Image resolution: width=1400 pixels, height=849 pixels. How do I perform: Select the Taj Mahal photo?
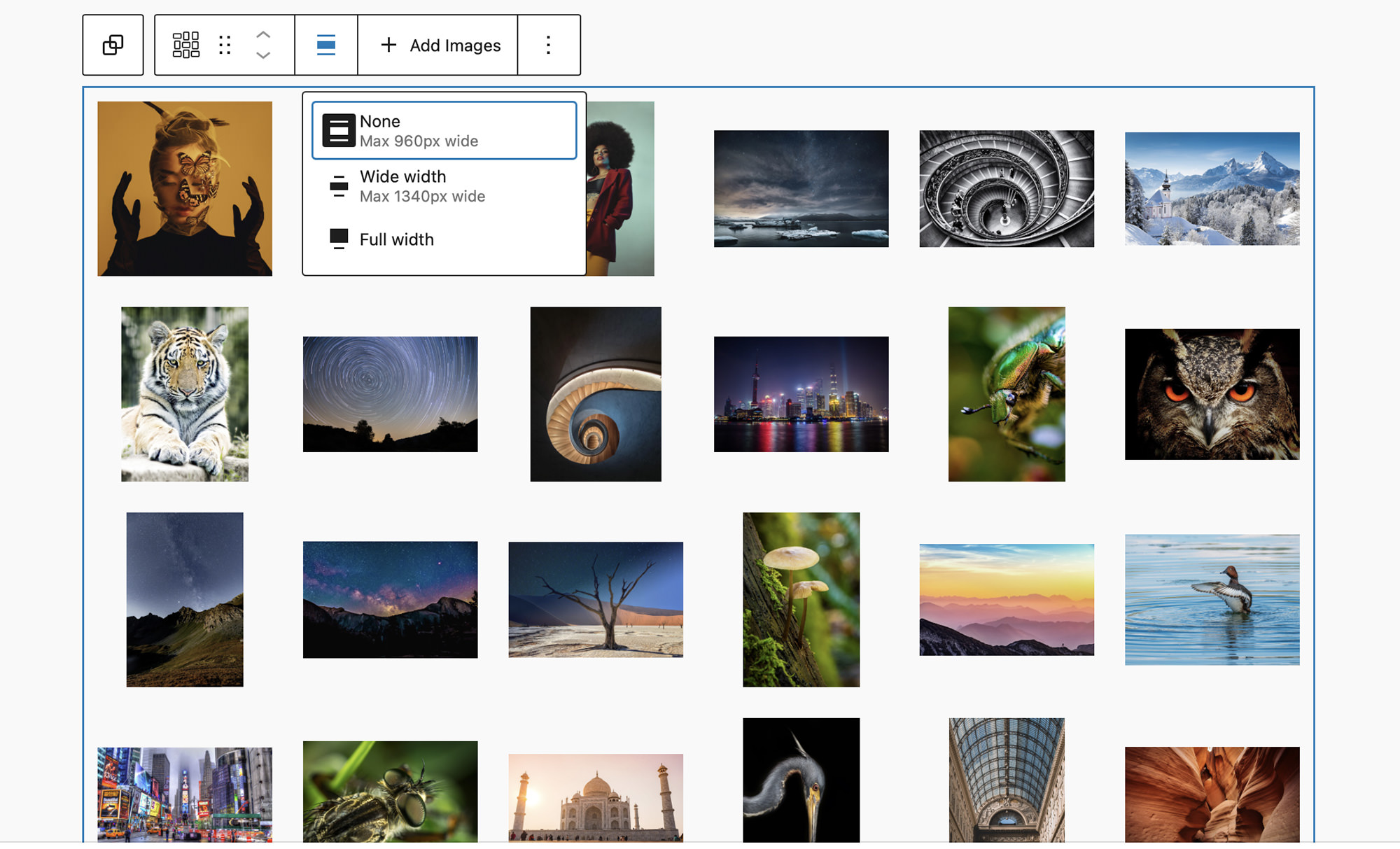tap(596, 798)
